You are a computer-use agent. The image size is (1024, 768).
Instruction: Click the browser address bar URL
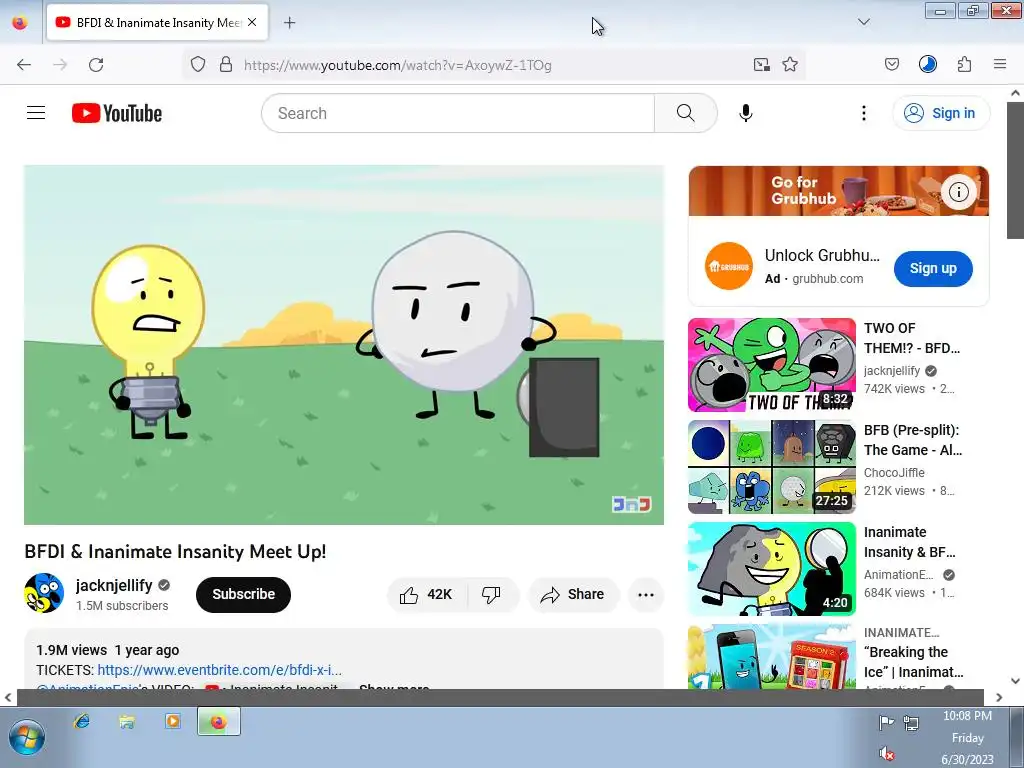pyautogui.click(x=397, y=65)
